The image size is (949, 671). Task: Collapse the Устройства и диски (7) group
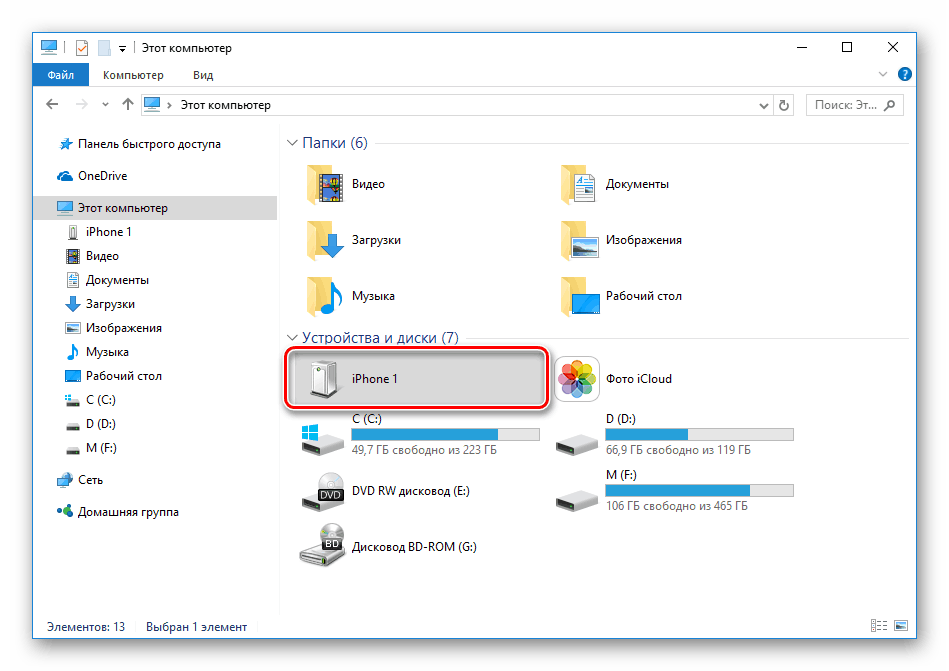pyautogui.click(x=292, y=338)
